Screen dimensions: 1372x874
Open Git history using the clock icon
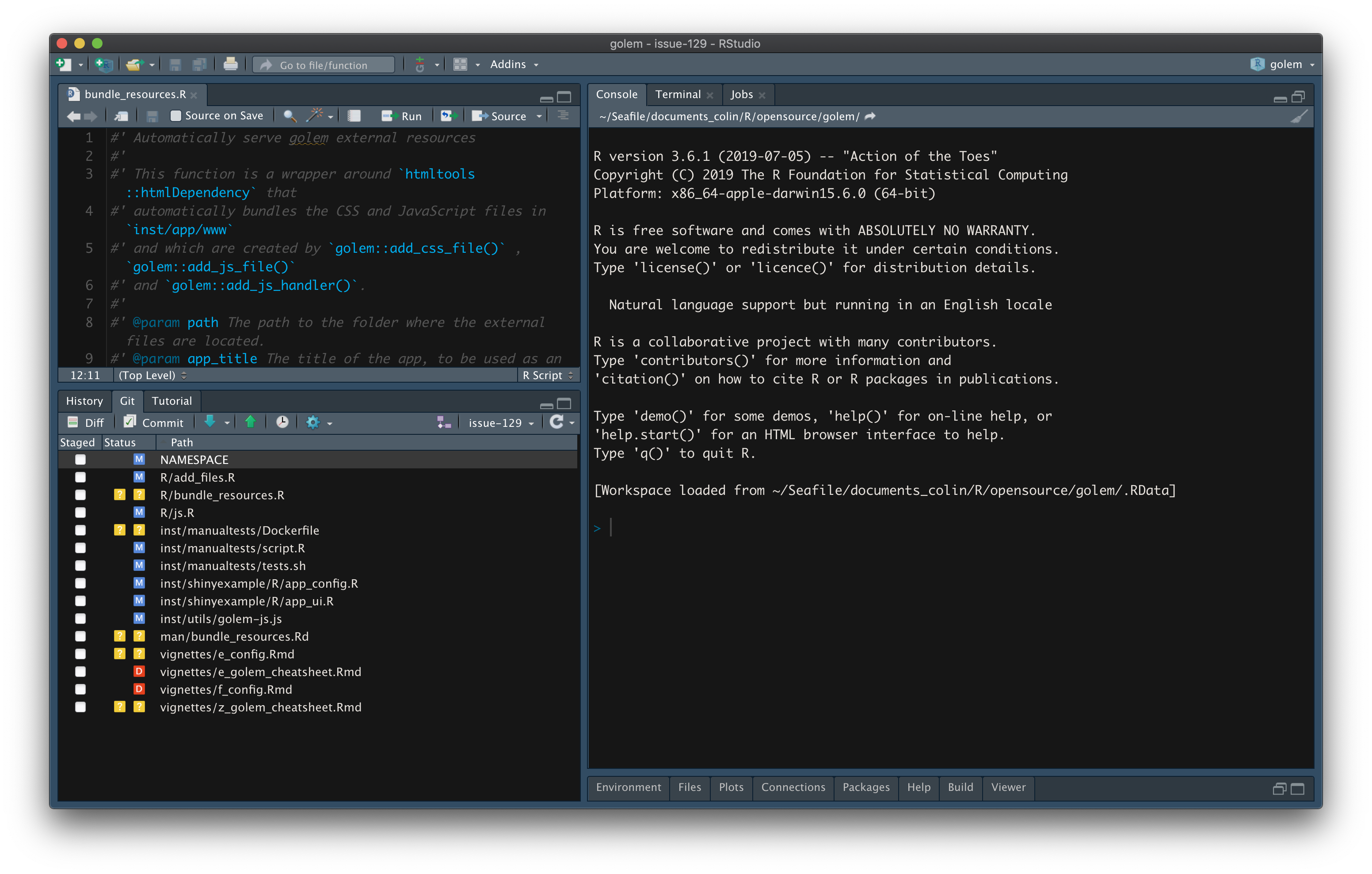(x=282, y=422)
